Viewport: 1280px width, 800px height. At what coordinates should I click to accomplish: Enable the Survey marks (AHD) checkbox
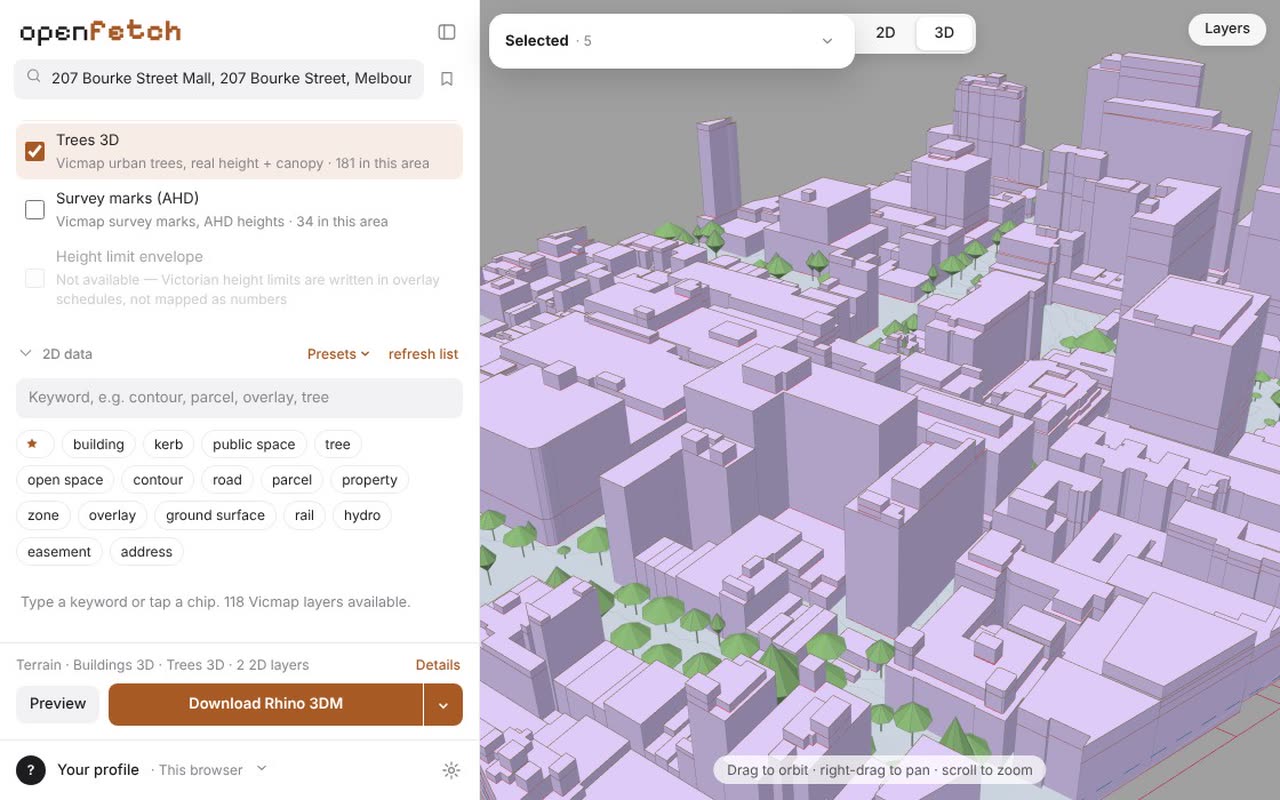pos(35,209)
